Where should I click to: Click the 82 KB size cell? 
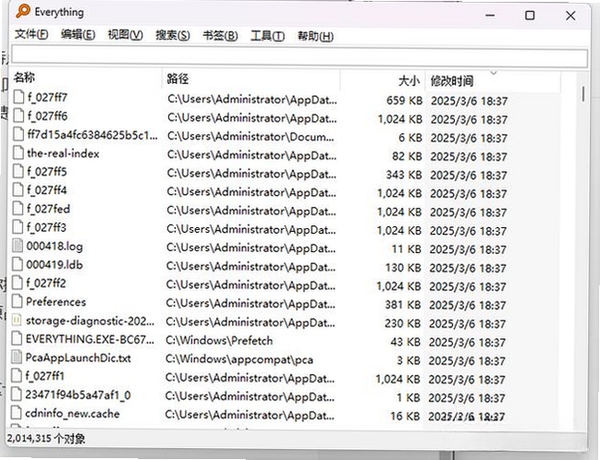(407, 157)
